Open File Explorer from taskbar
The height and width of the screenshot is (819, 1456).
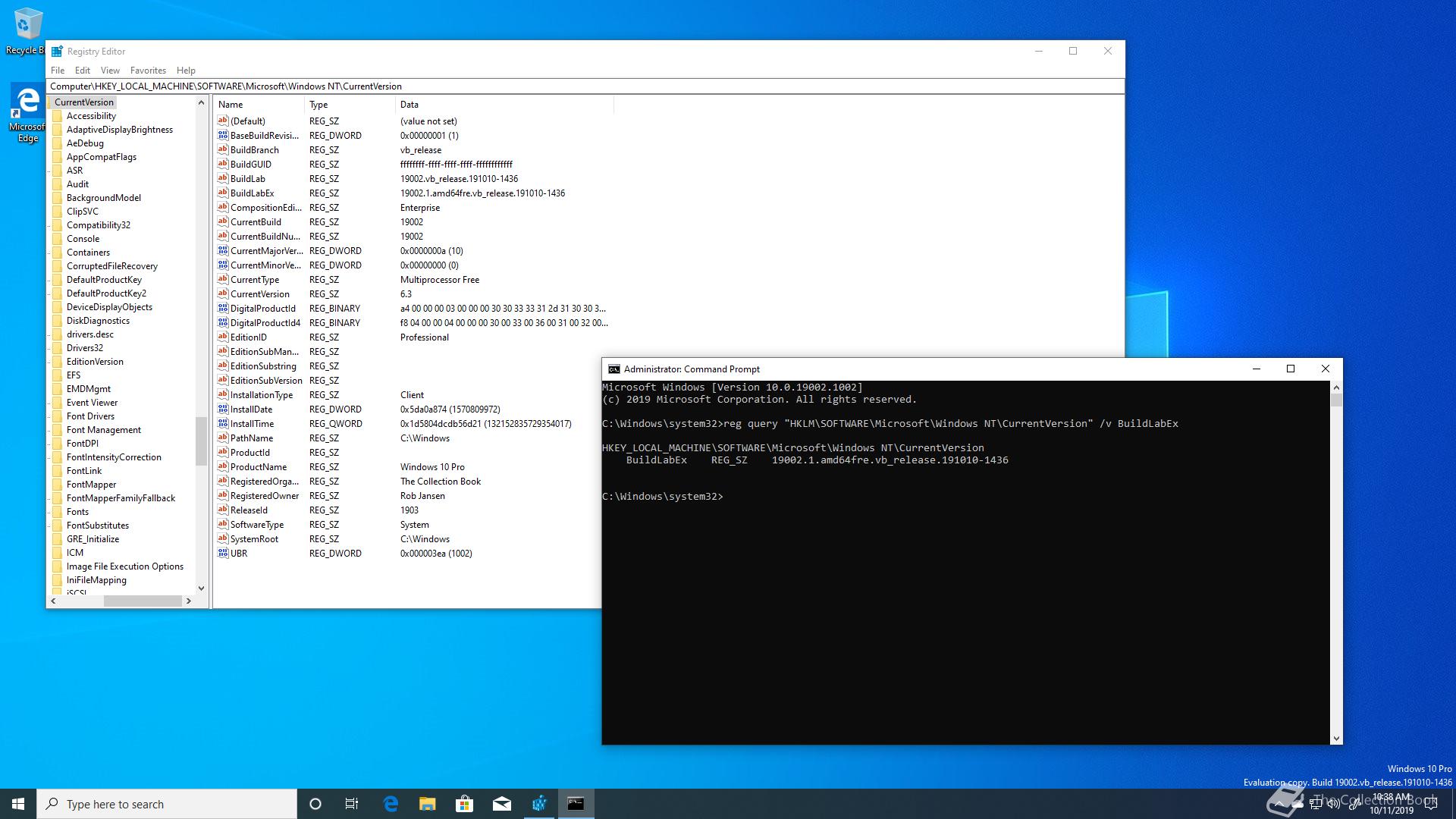click(x=428, y=804)
